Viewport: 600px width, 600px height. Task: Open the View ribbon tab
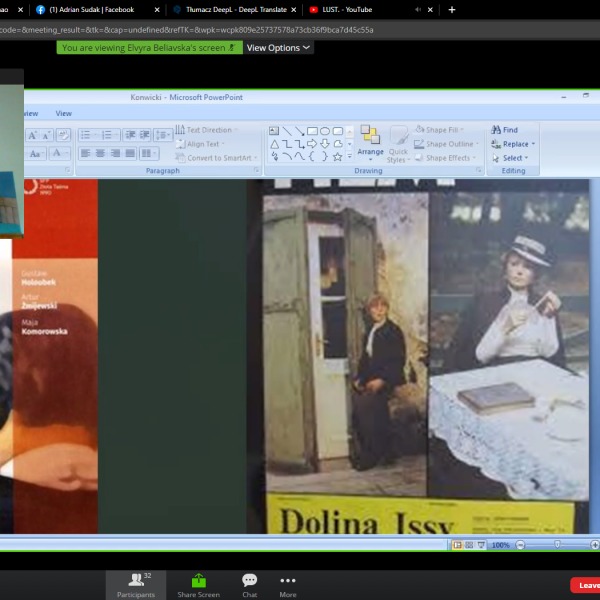tap(64, 114)
